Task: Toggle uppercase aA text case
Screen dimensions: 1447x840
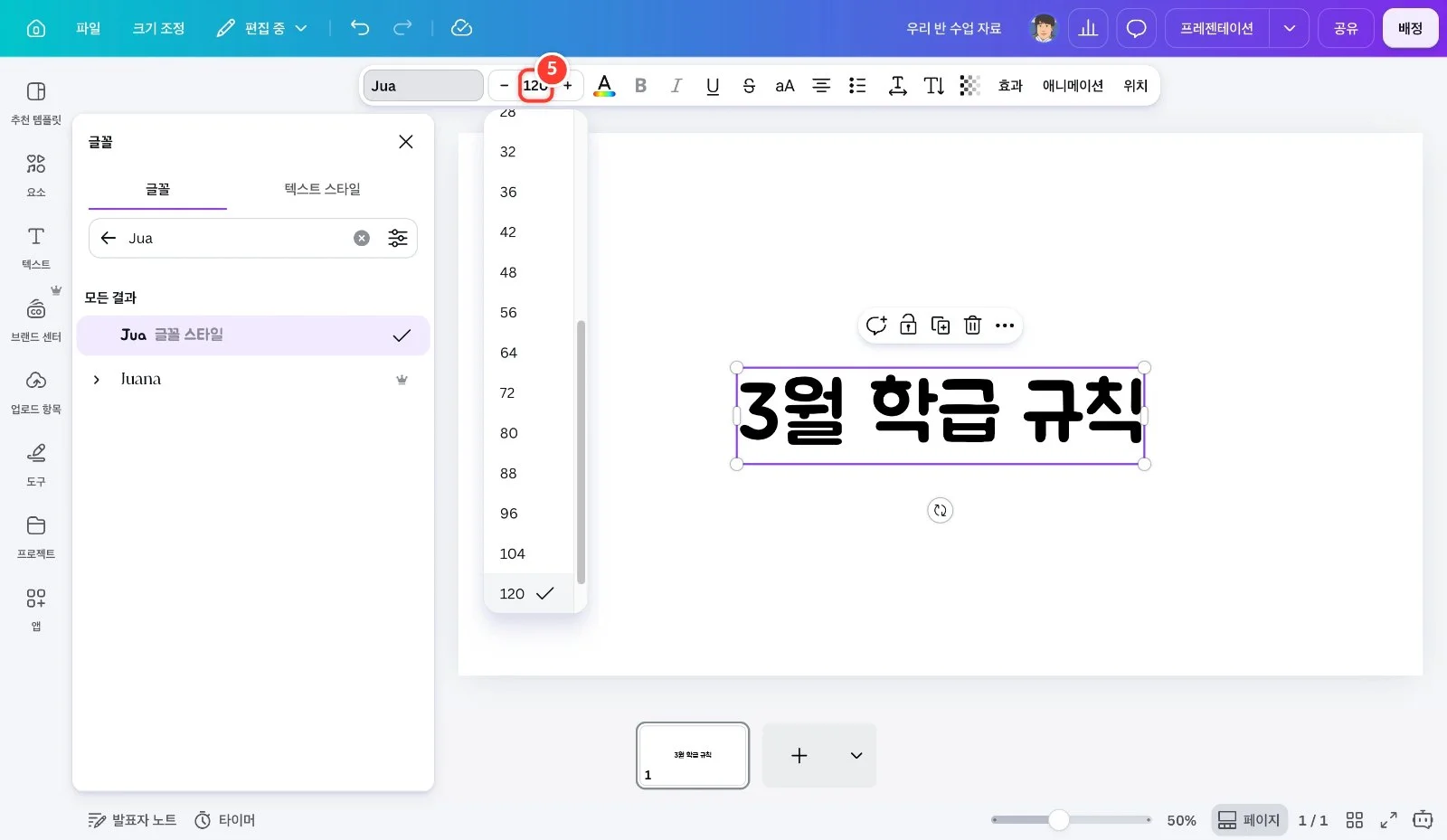Action: (x=785, y=86)
